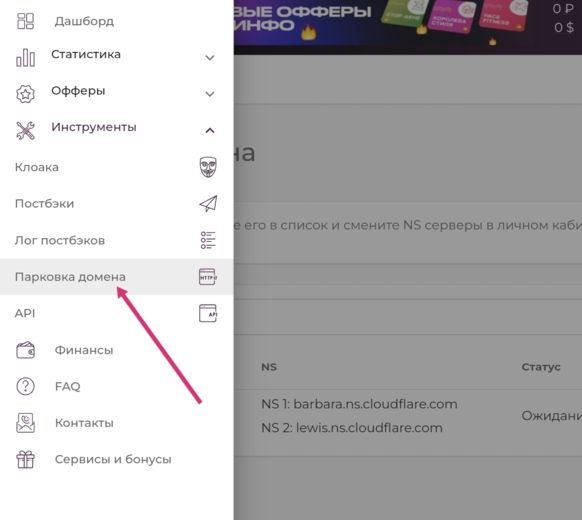This screenshot has height=520, width=582.
Task: Click the Лог постбэков list icon
Action: (x=208, y=240)
